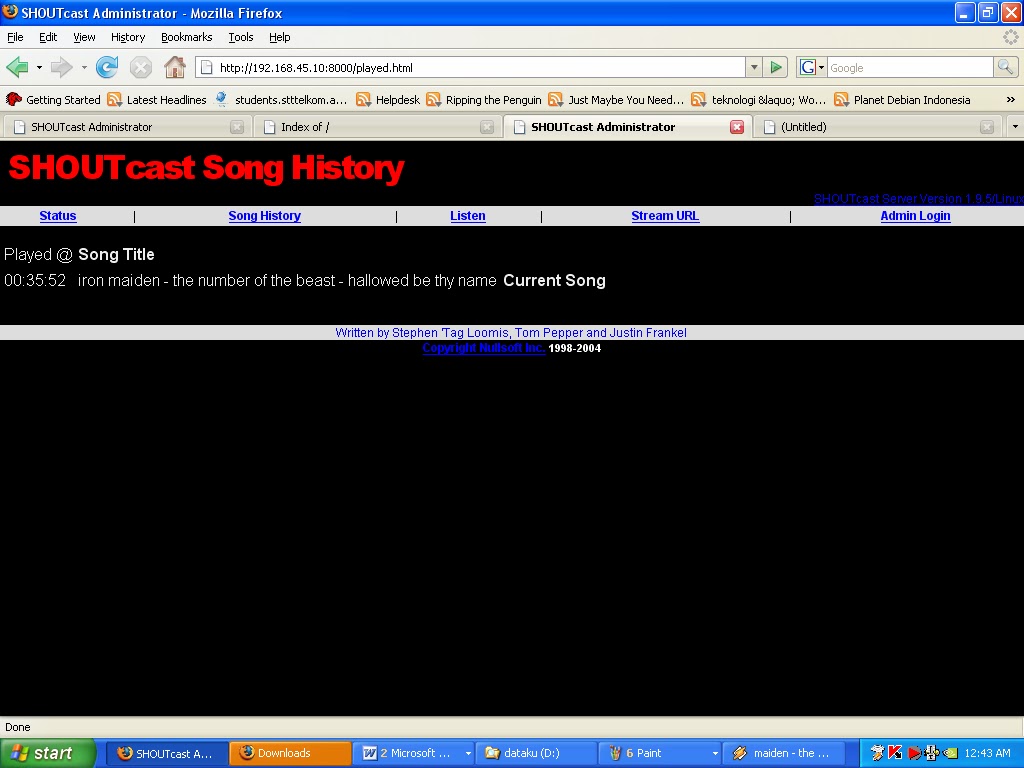Close the first SHOUTcast Administrator tab
Image resolution: width=1024 pixels, height=768 pixels.
click(237, 127)
